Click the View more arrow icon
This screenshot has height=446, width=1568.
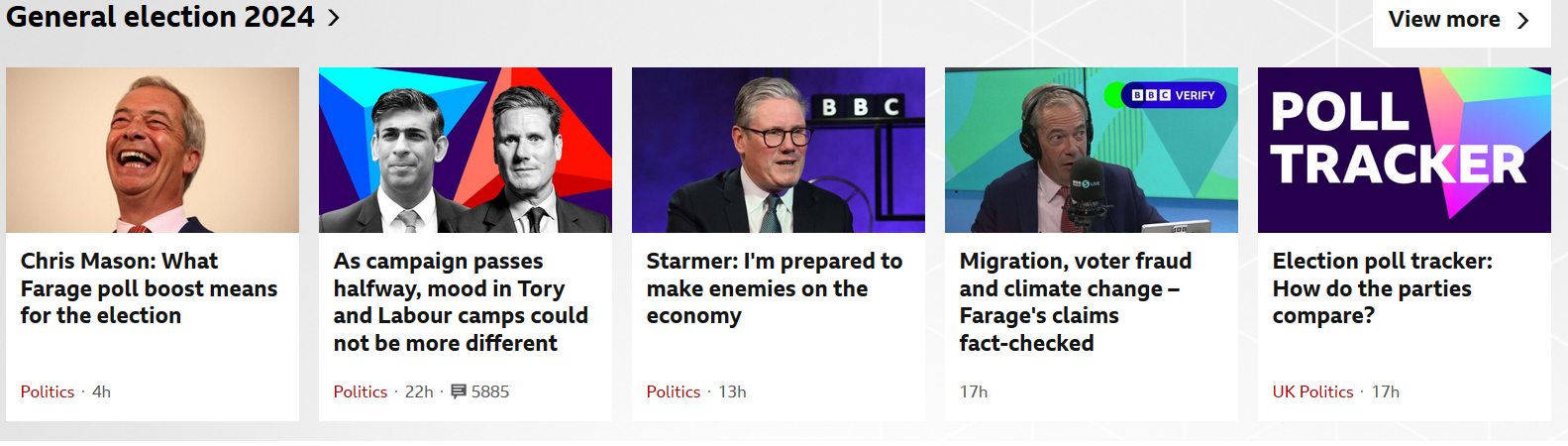[x=1523, y=20]
